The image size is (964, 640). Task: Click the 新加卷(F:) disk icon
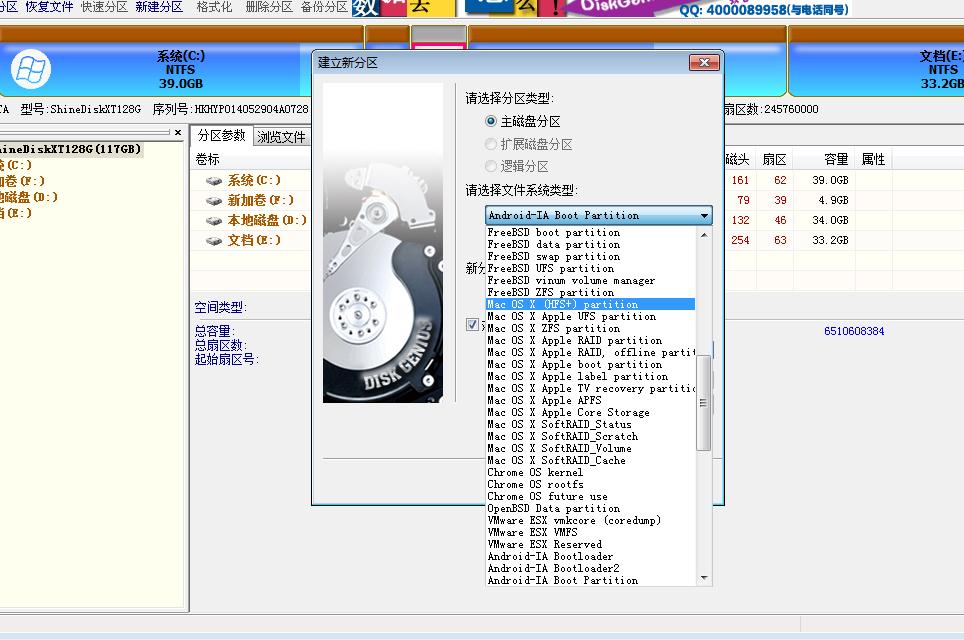(215, 201)
